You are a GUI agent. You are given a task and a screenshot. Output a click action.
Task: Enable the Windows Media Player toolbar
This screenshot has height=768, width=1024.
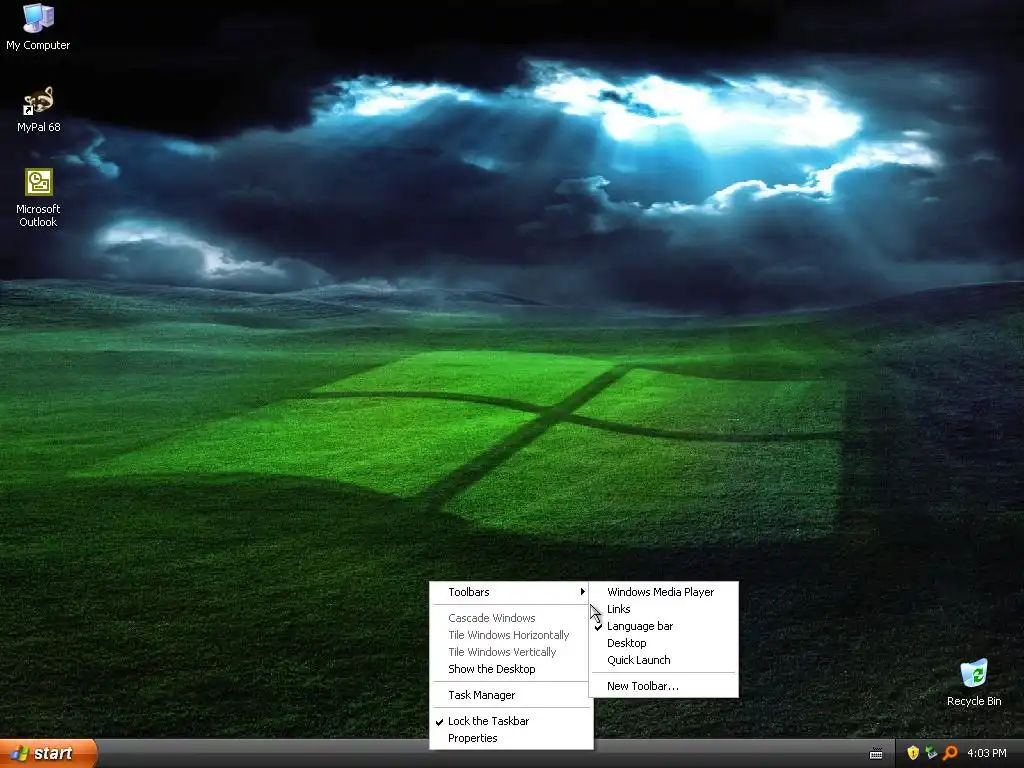pyautogui.click(x=664, y=592)
